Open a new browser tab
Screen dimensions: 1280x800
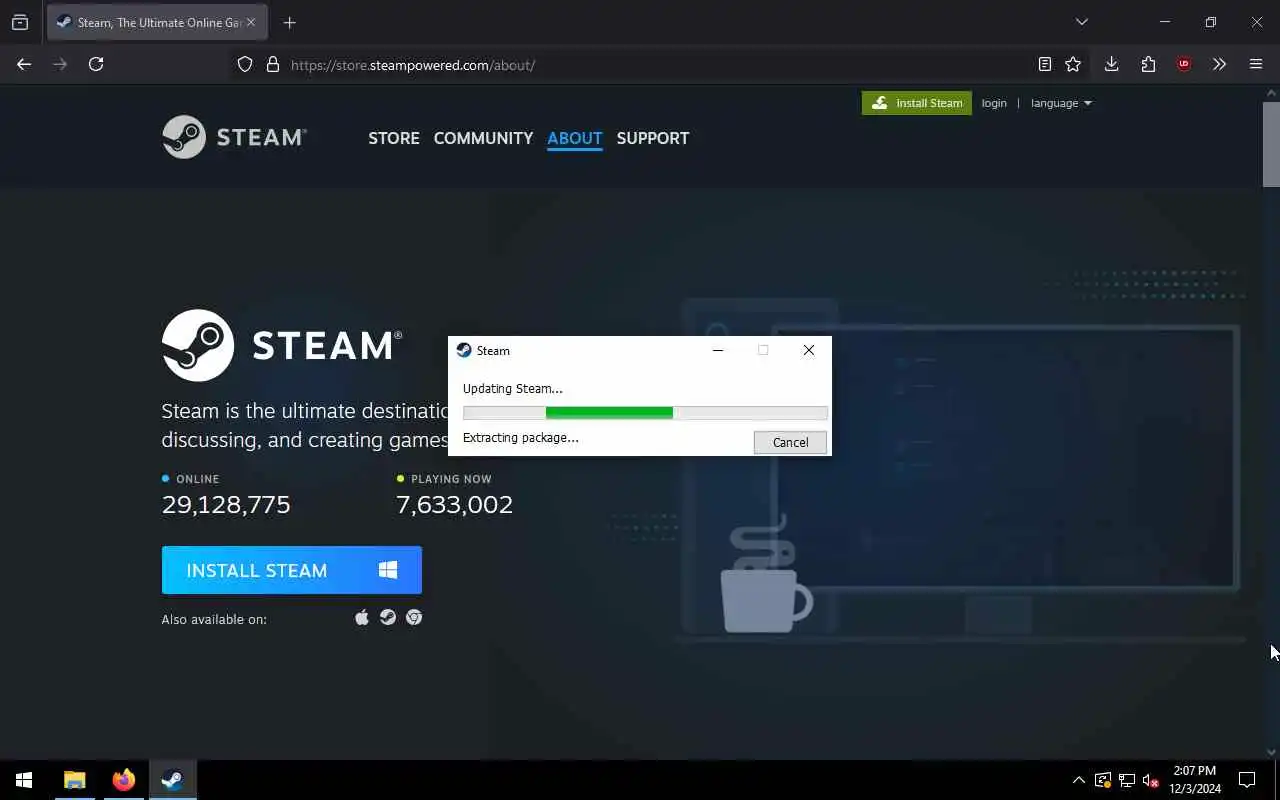pyautogui.click(x=289, y=22)
